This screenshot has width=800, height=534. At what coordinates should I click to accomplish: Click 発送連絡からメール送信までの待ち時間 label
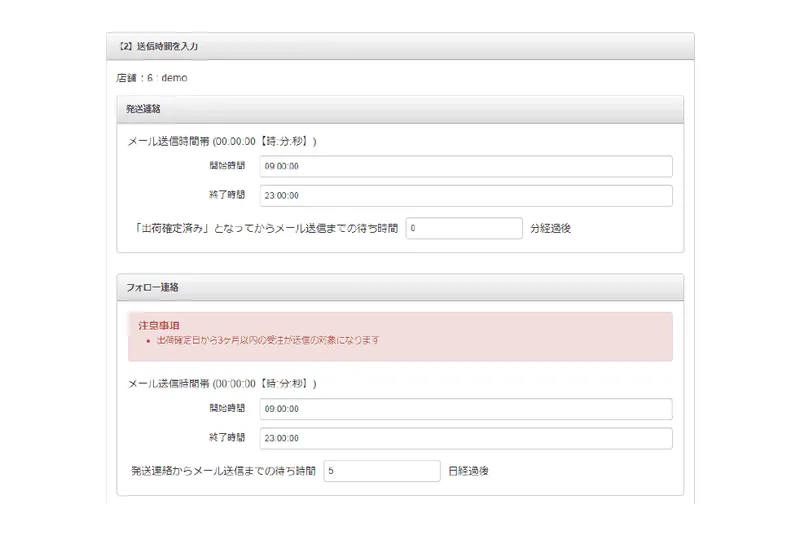(x=223, y=471)
